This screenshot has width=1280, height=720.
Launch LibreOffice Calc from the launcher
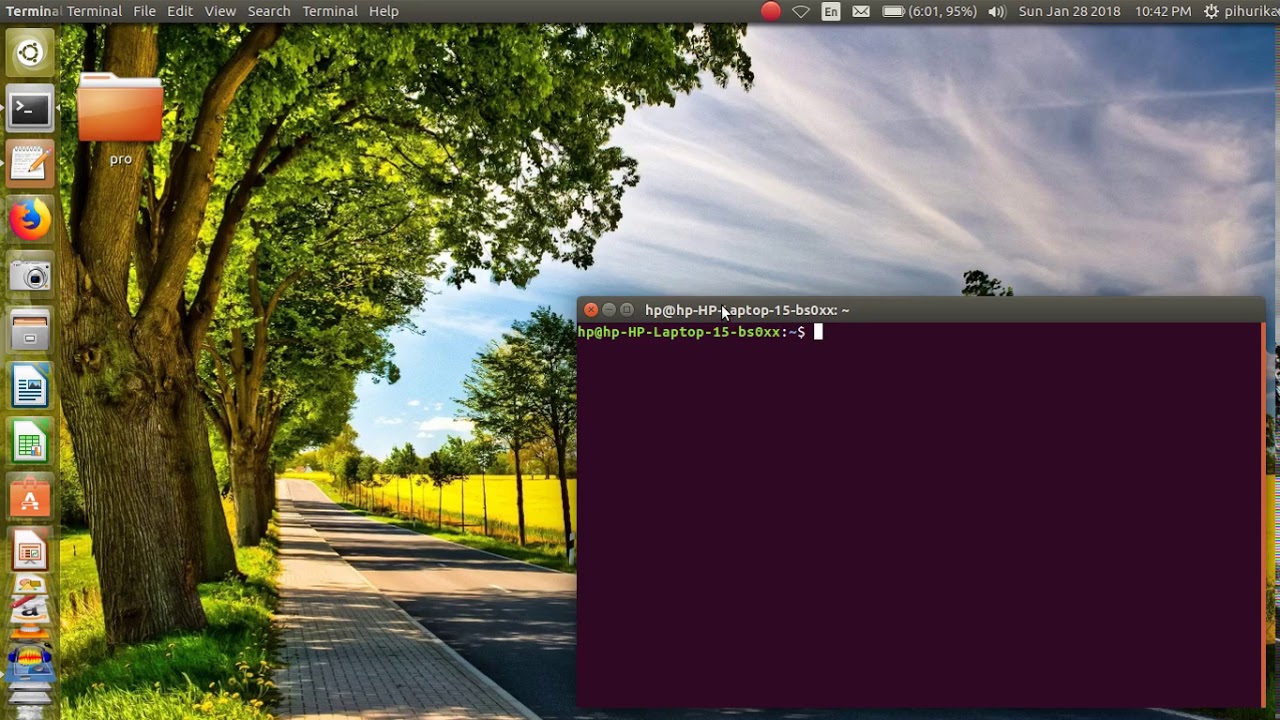pos(30,443)
